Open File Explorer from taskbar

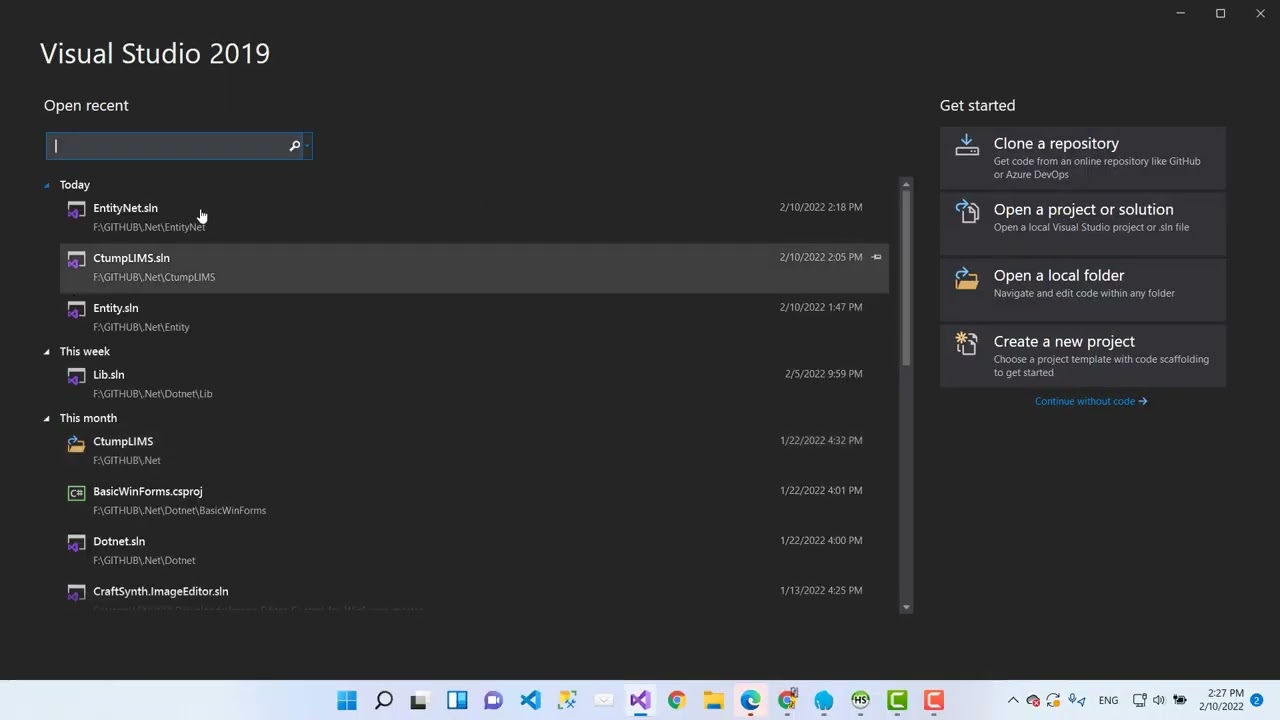[713, 700]
